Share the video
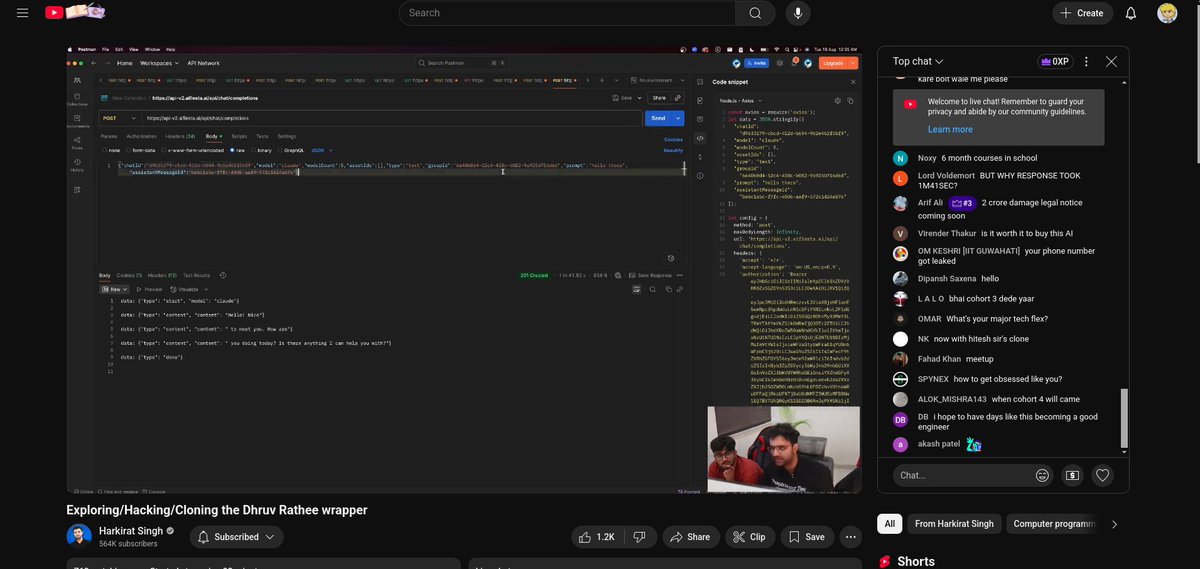Viewport: 1200px width, 569px height. coord(689,537)
